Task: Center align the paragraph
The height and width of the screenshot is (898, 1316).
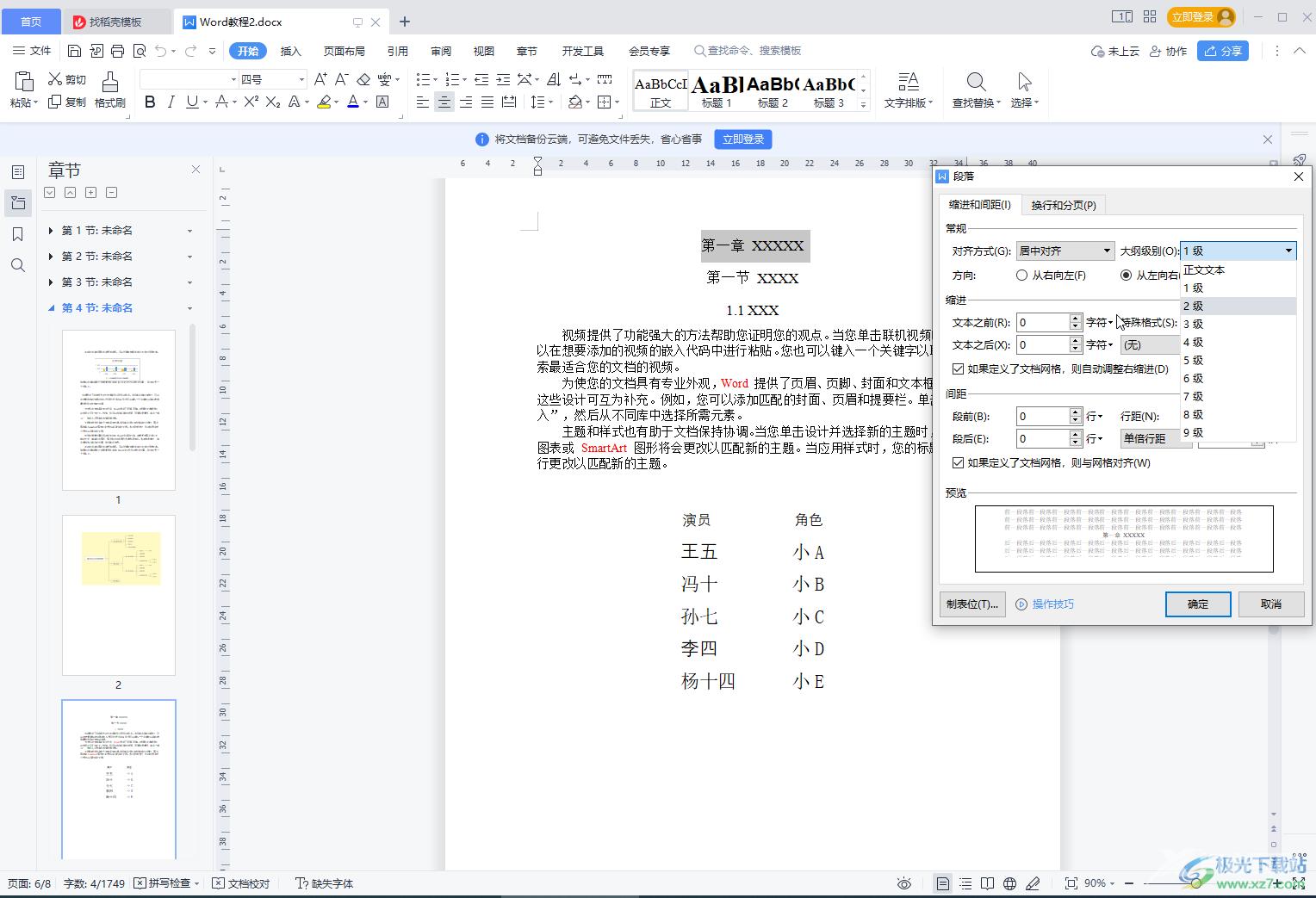Action: [x=444, y=102]
